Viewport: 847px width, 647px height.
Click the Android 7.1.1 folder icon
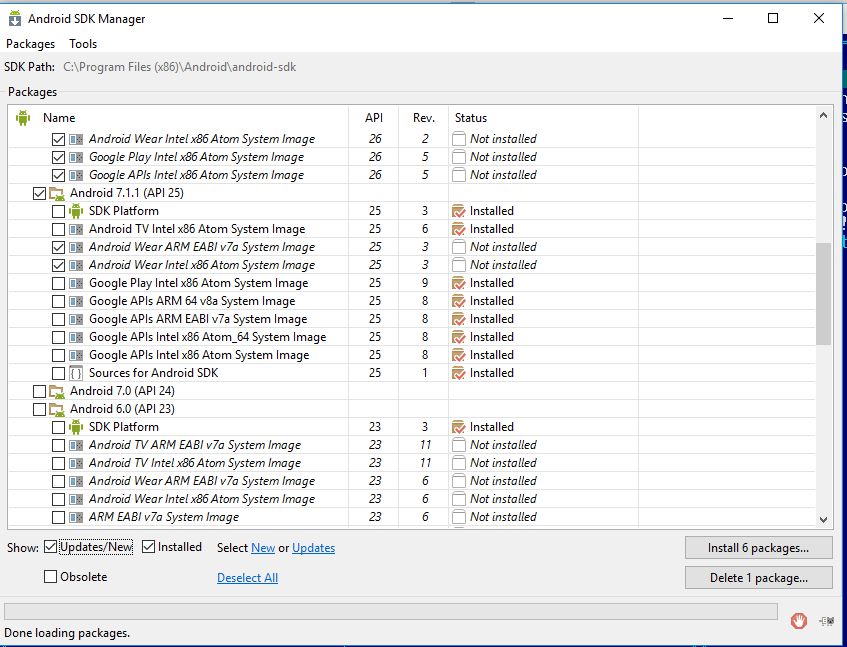tap(57, 193)
